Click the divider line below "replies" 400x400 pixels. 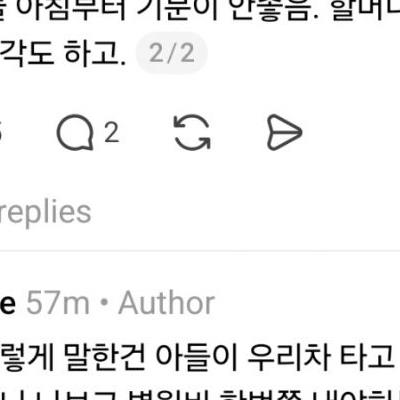click(x=200, y=250)
